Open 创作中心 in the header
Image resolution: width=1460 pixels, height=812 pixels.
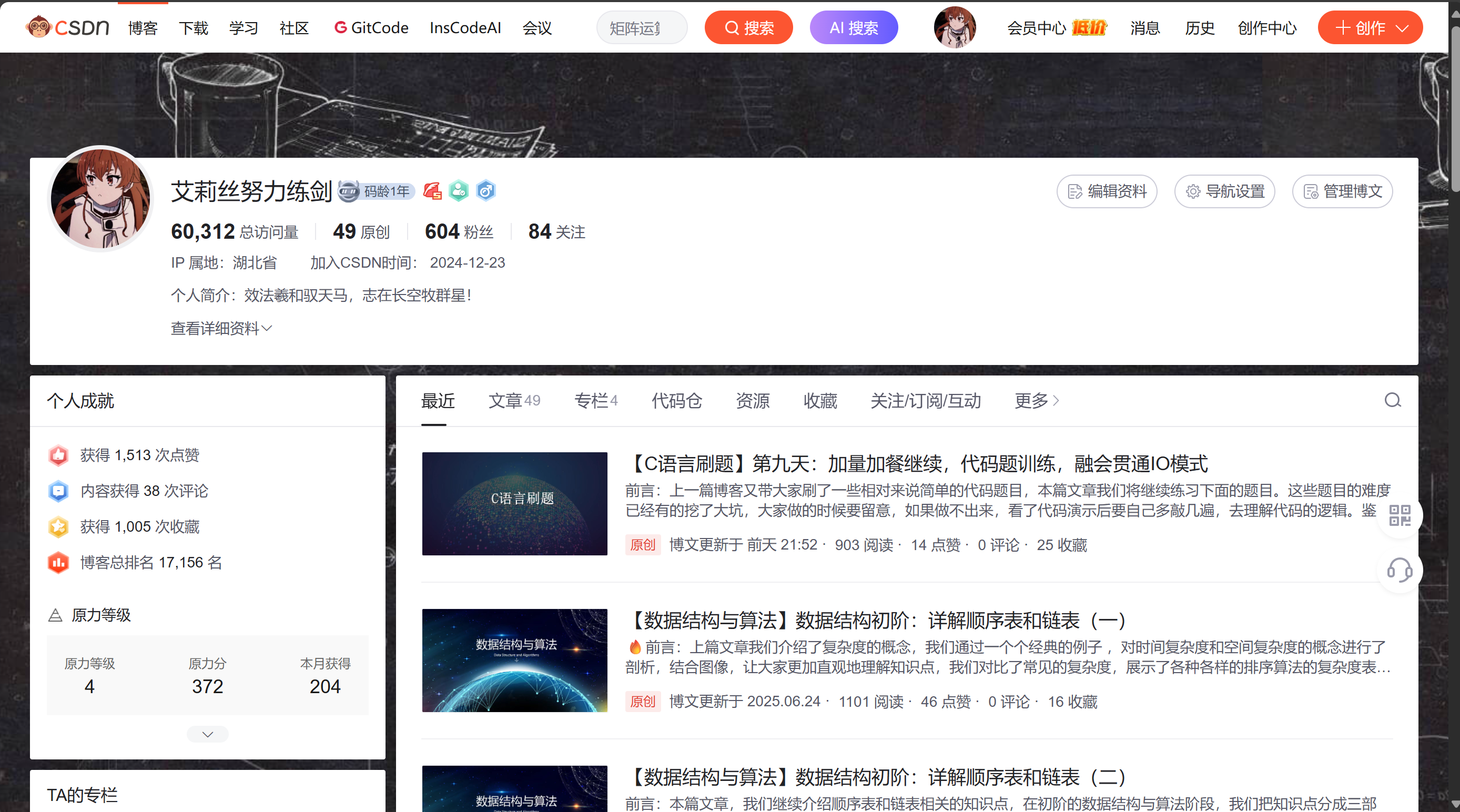tap(1267, 27)
